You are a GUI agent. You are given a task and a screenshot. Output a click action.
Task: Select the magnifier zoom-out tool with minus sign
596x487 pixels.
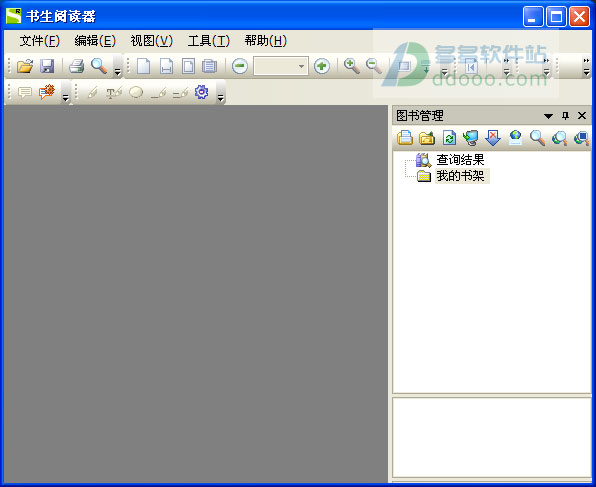(x=374, y=66)
